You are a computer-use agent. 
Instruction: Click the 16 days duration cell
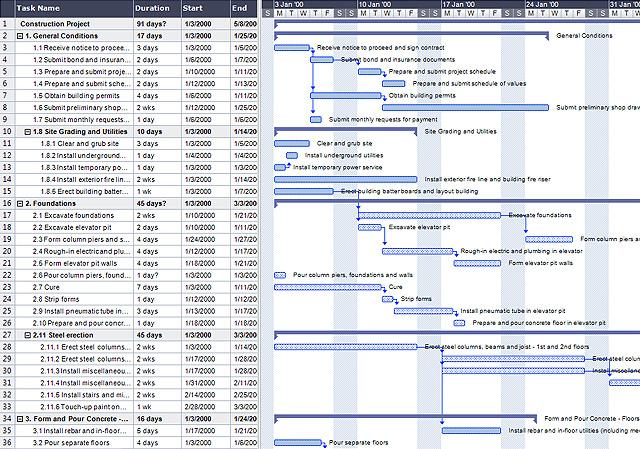157,419
